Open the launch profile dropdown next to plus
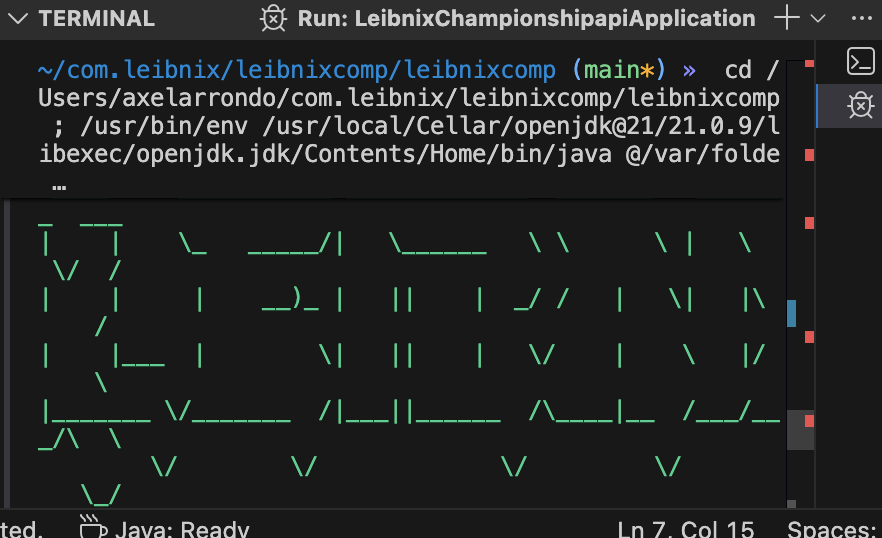Viewport: 882px width, 538px height. [818, 18]
